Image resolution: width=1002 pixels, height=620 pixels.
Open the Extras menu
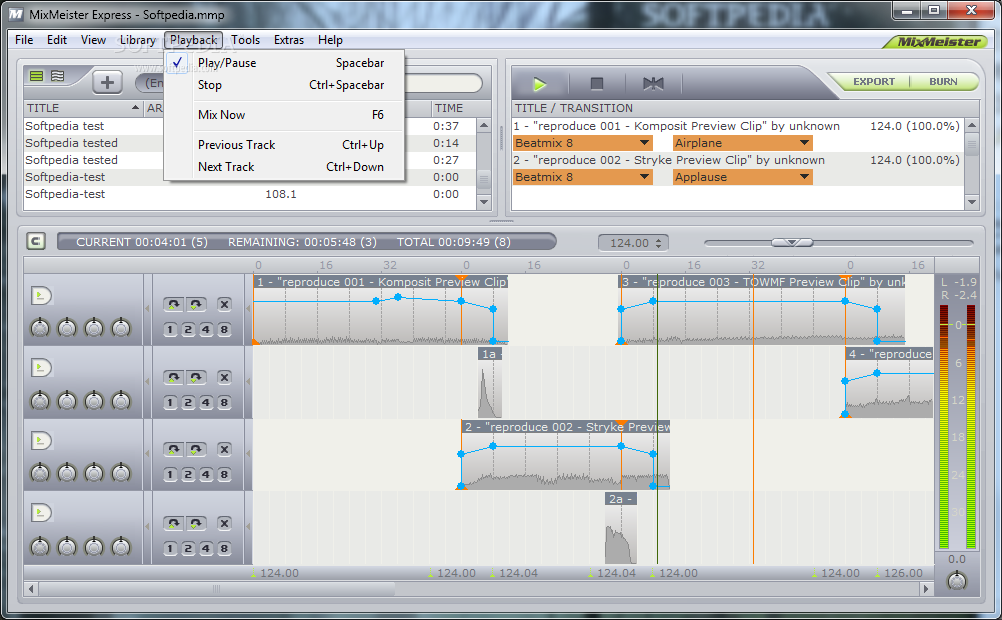289,40
